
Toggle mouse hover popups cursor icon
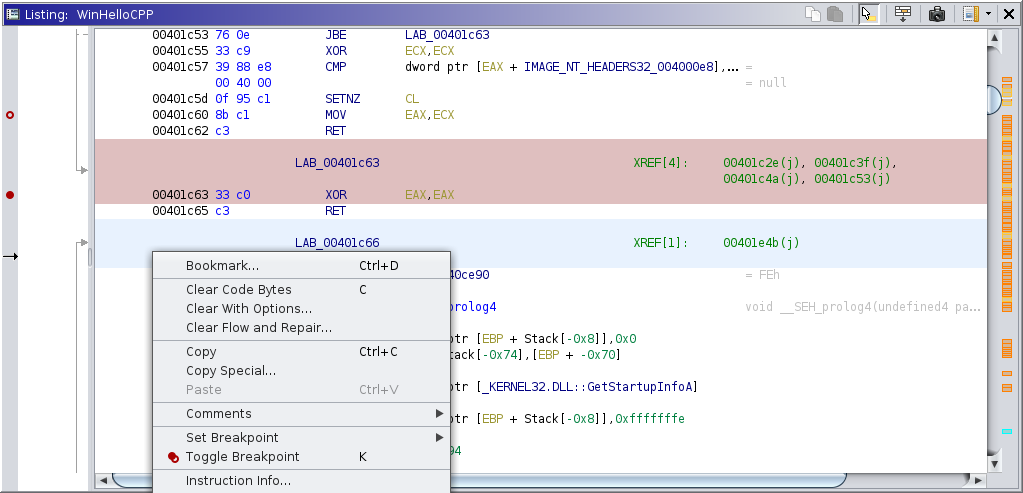click(869, 14)
